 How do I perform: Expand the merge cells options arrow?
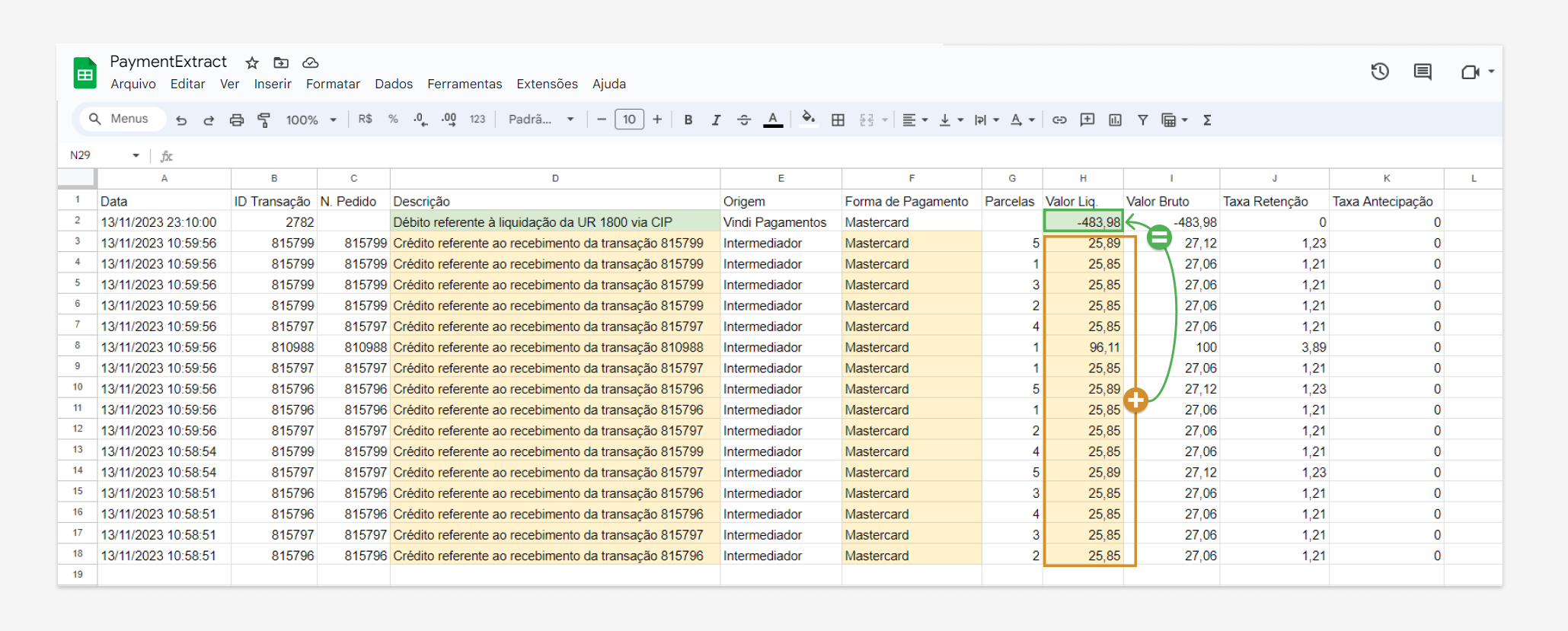pyautogui.click(x=885, y=120)
